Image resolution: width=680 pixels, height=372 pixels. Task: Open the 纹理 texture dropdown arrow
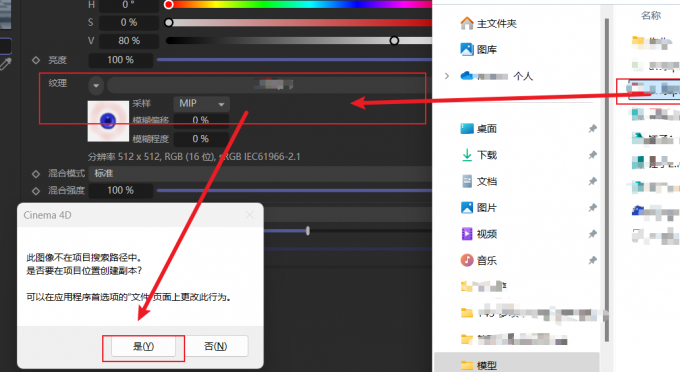click(x=96, y=85)
